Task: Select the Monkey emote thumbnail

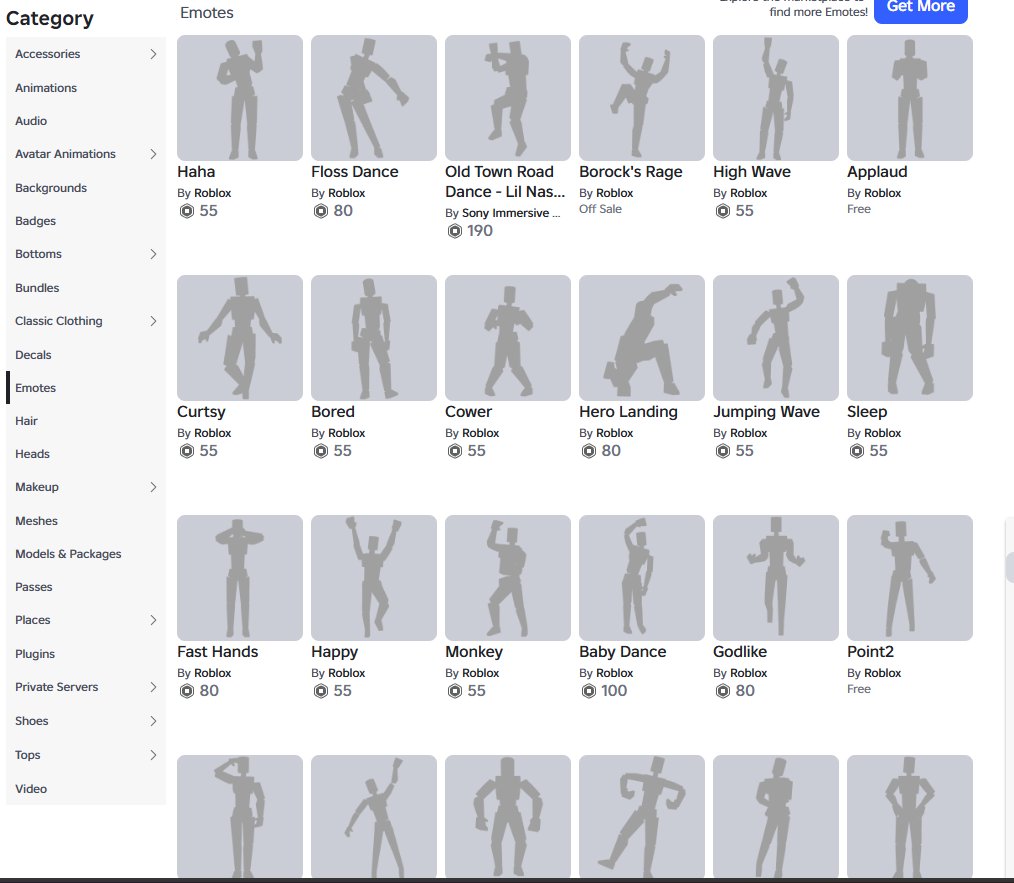Action: [x=508, y=578]
